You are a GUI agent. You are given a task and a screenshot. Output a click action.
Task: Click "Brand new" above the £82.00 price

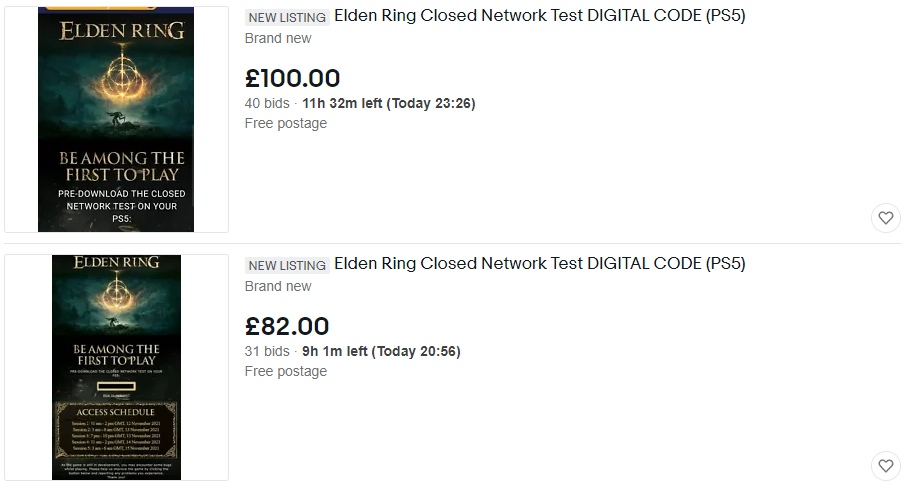(x=278, y=286)
